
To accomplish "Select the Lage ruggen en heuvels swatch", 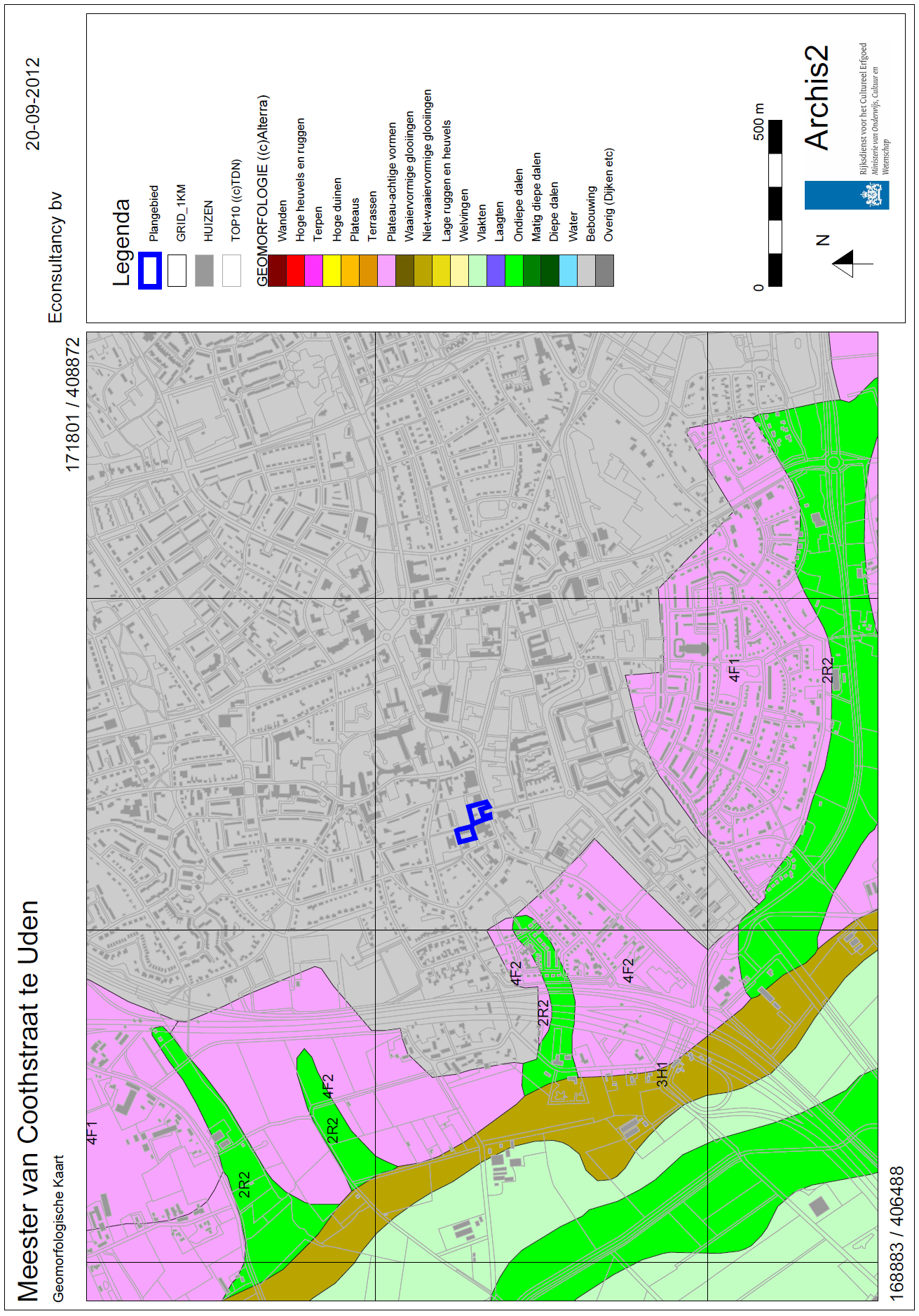I will tap(441, 271).
